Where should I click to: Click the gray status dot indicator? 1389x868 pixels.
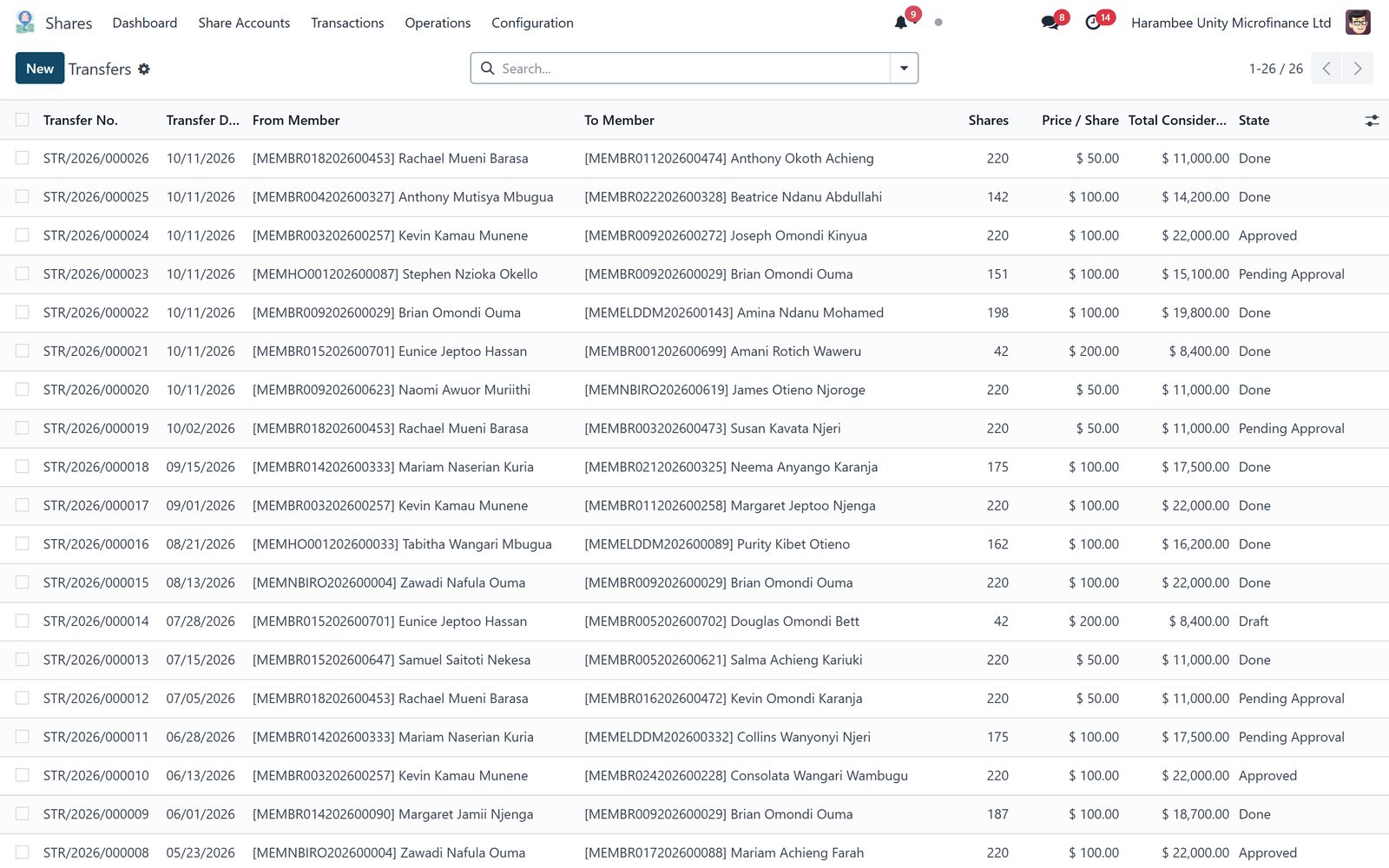[938, 23]
